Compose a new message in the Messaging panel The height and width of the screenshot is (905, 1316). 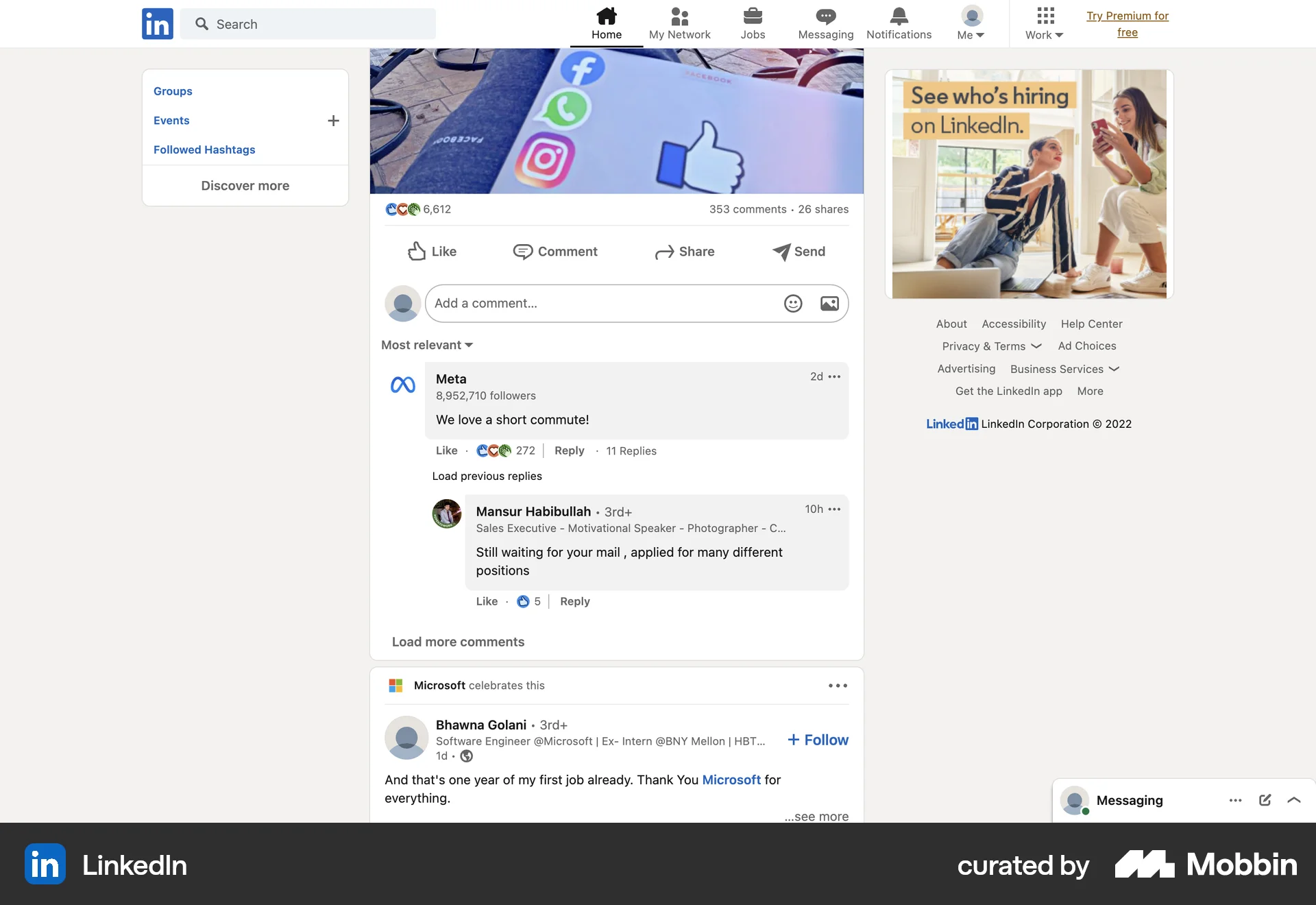coord(1265,800)
